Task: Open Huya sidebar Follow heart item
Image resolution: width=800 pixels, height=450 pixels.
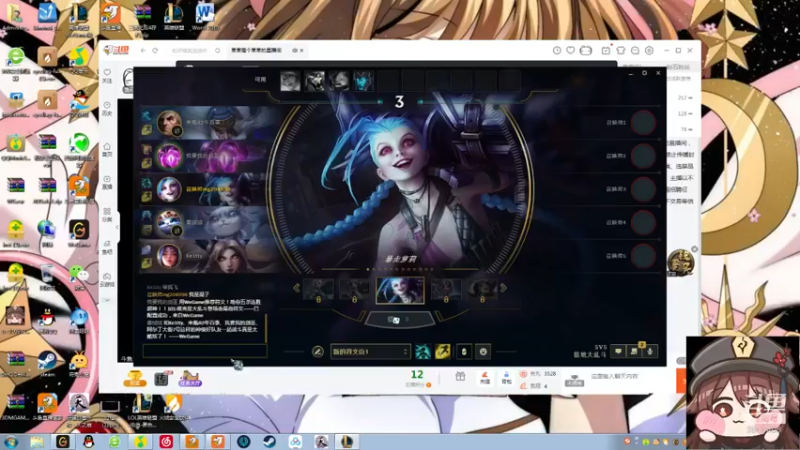Action: click(107, 76)
